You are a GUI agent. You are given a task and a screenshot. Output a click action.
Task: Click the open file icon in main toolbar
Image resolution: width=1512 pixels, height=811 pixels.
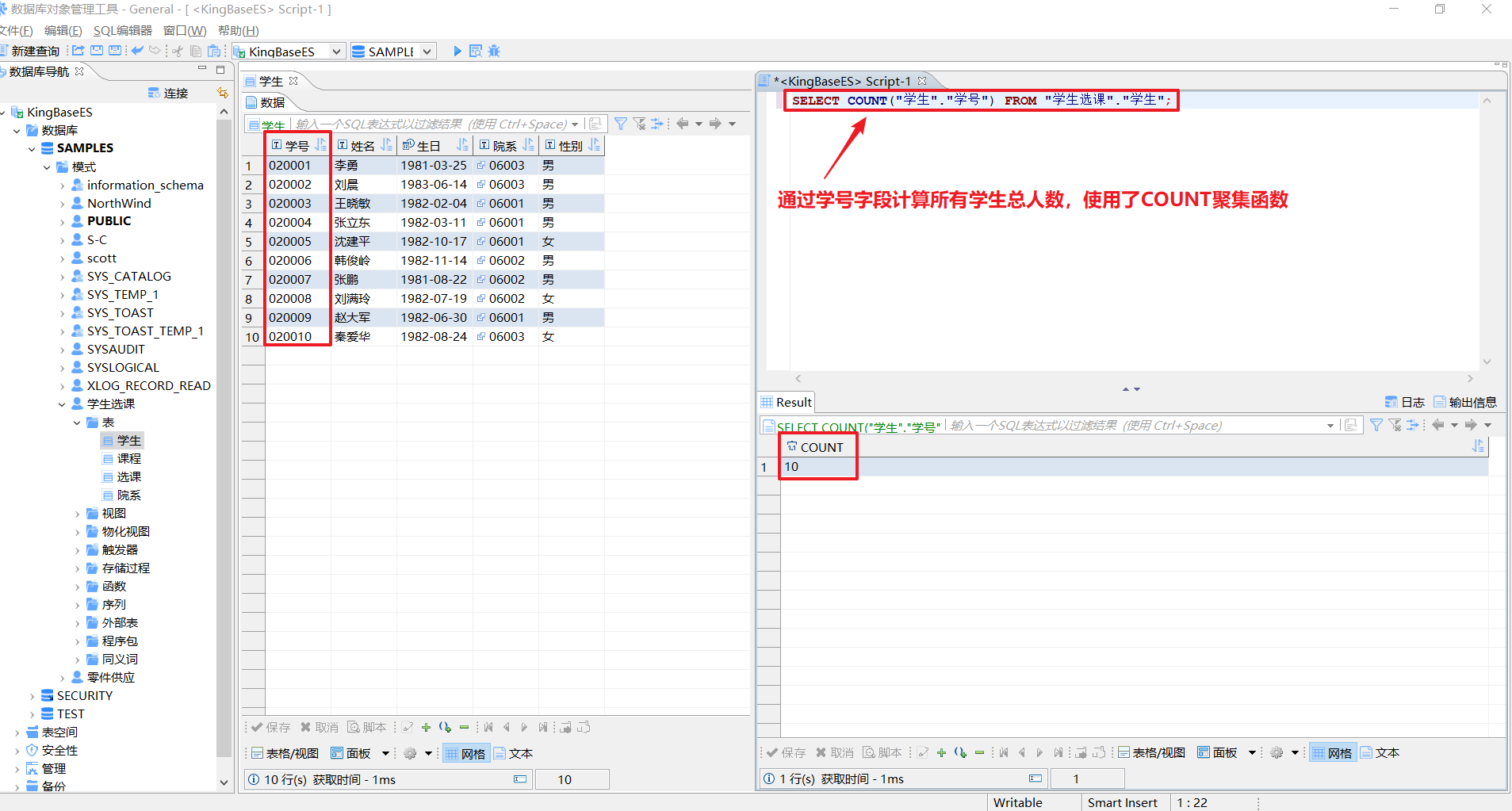pyautogui.click(x=78, y=51)
